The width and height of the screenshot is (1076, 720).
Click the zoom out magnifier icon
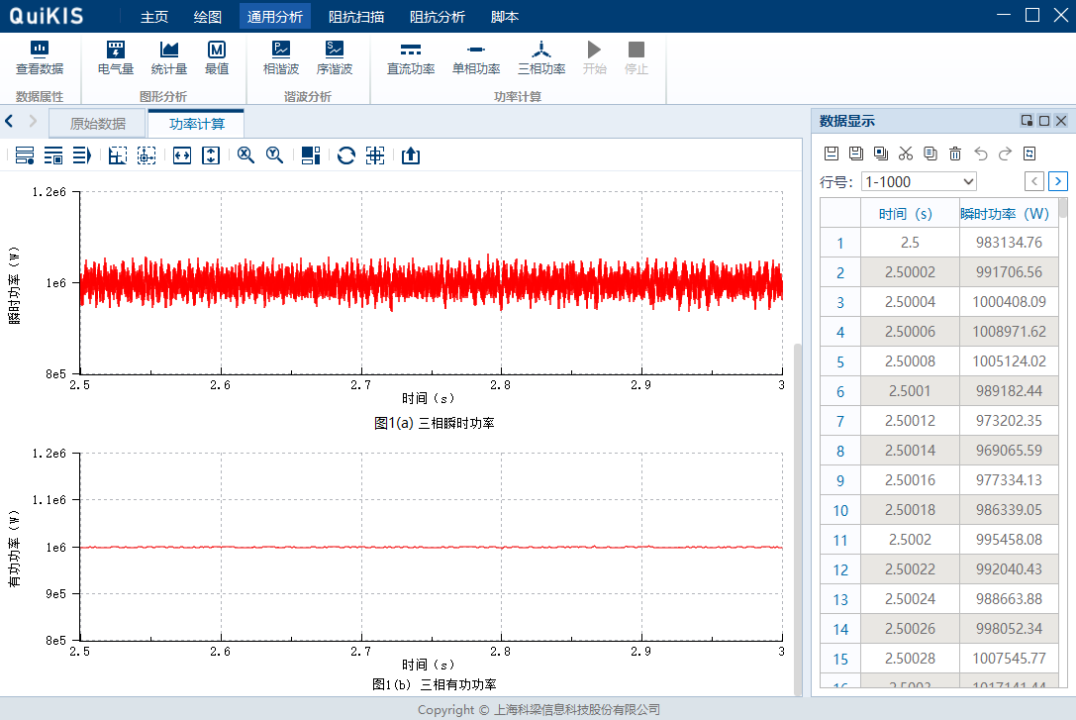pos(276,155)
